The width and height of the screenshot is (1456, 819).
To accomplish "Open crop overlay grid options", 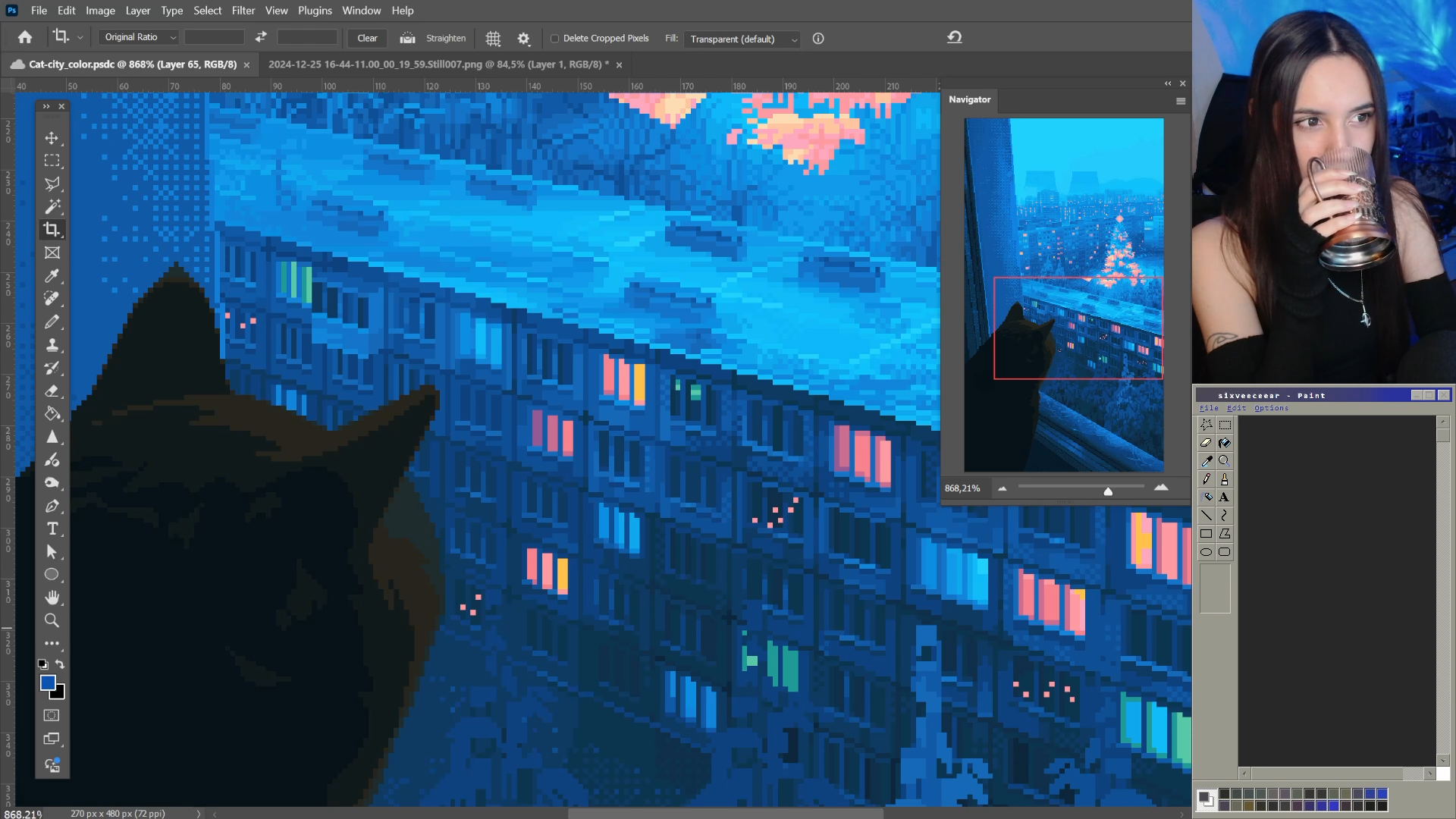I will coord(493,38).
